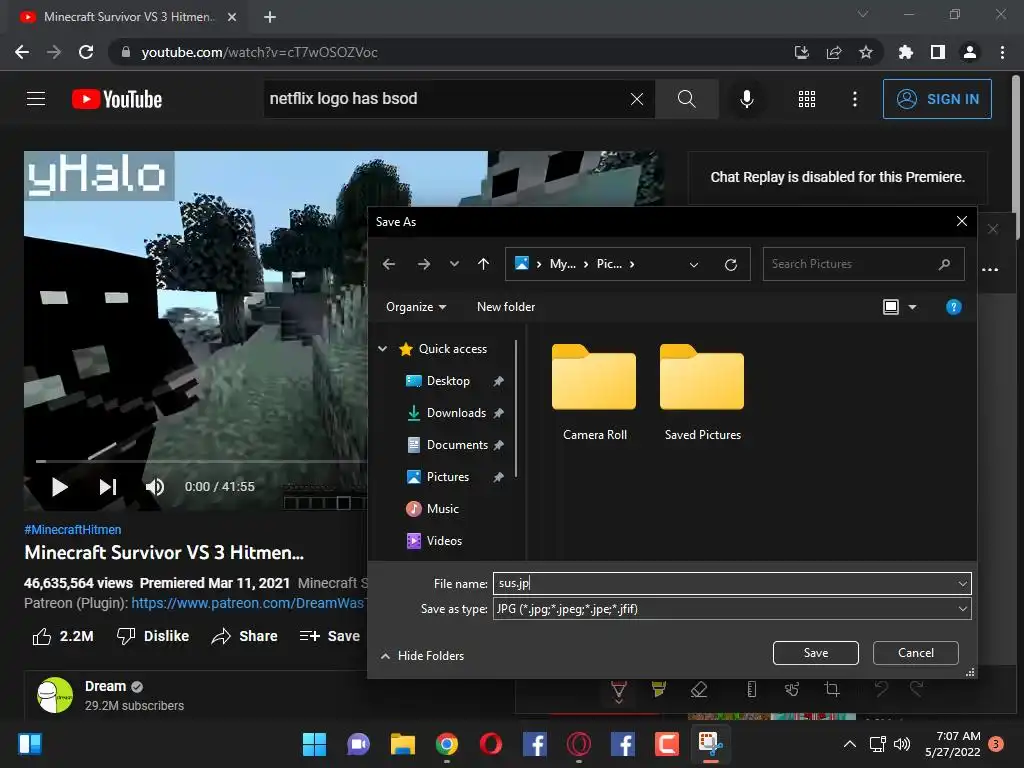Open the YouTube hamburger guide menu
The height and width of the screenshot is (768, 1024).
point(36,99)
